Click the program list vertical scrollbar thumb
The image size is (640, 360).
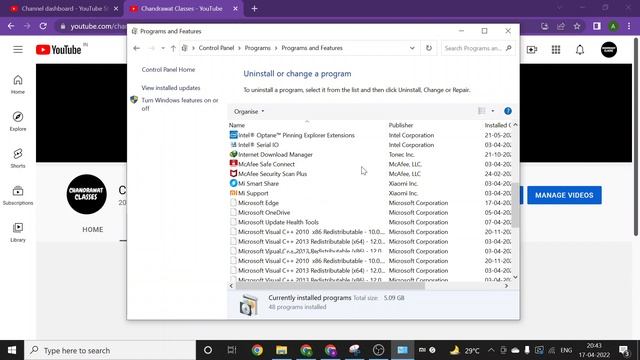click(516, 204)
